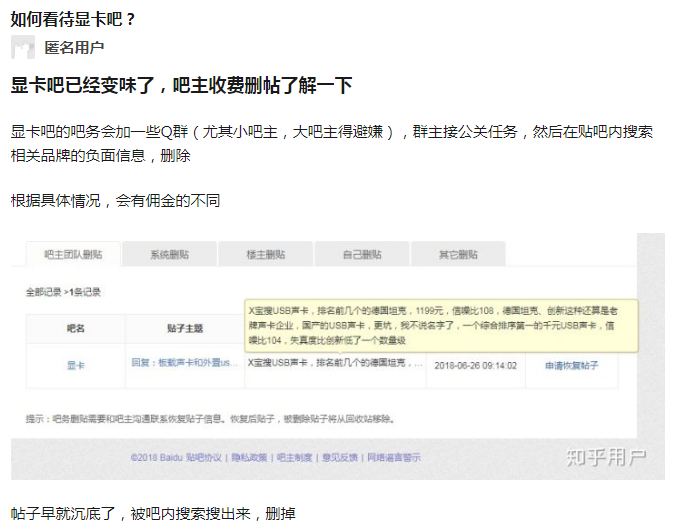Click the 提示 hint line about restoring posts
The height and width of the screenshot is (527, 675).
click(211, 419)
